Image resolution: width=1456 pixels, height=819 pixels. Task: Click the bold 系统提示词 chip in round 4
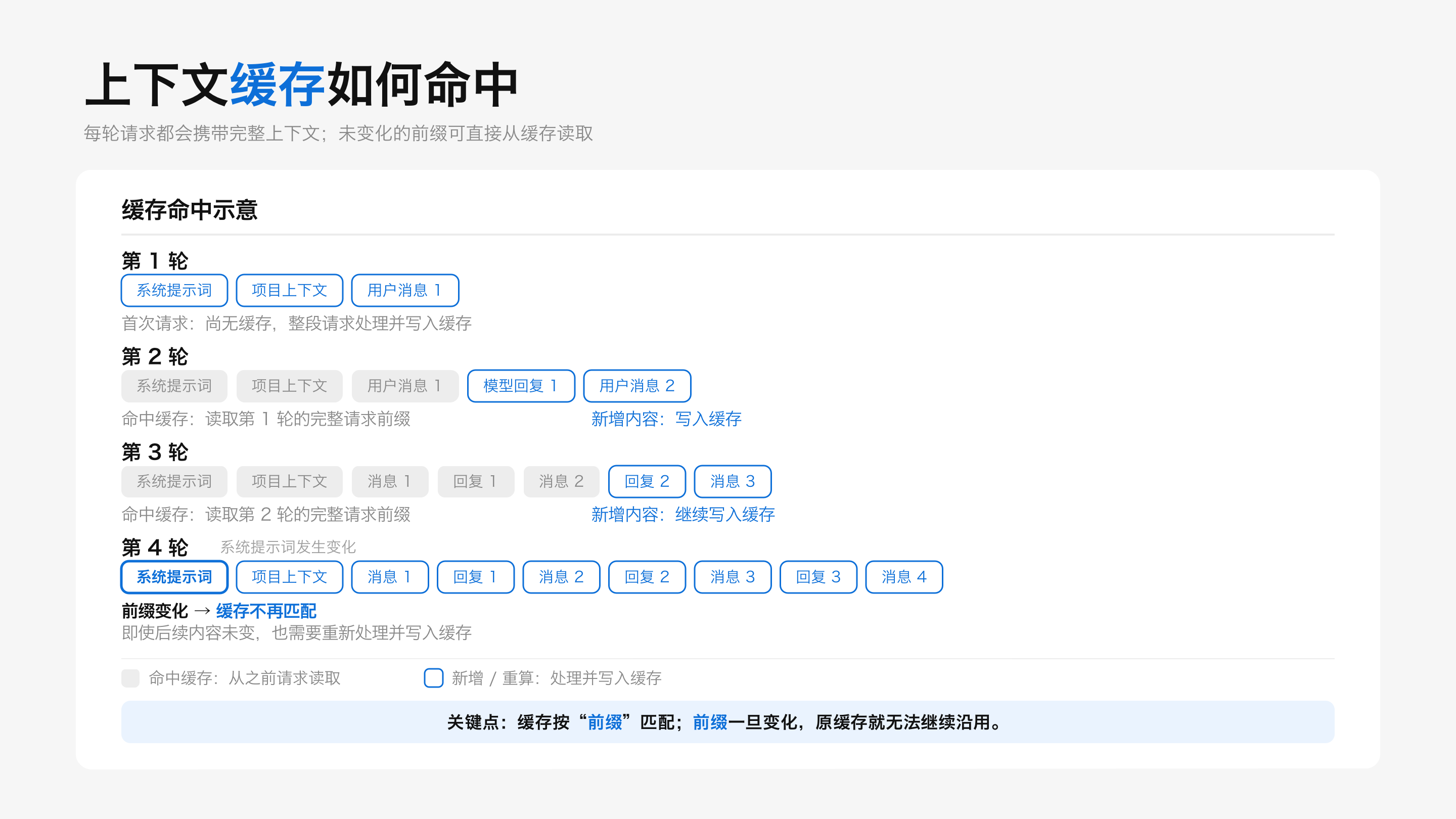tap(174, 577)
